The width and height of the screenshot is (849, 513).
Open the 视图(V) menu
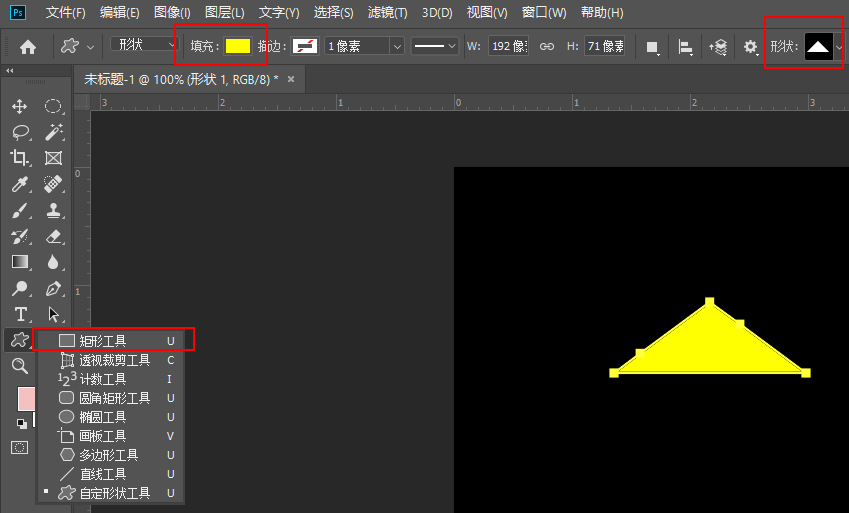click(x=487, y=12)
